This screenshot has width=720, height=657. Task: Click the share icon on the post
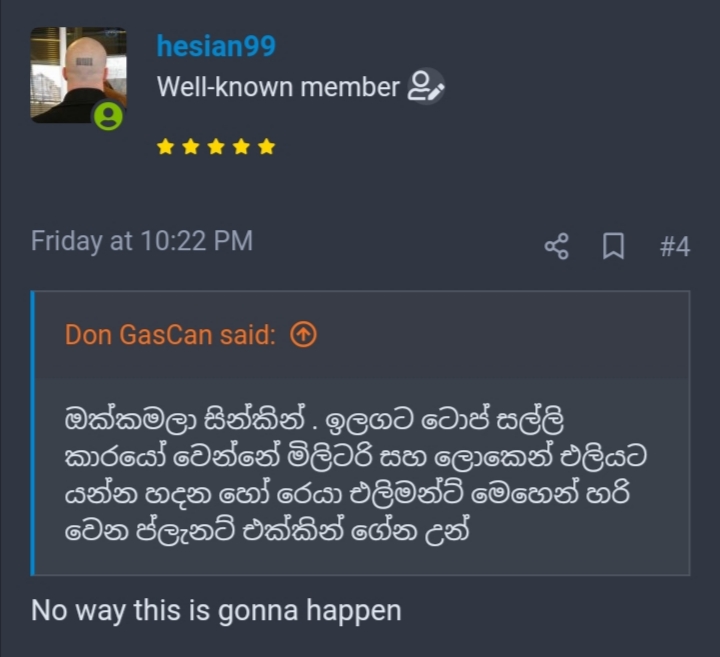[557, 247]
